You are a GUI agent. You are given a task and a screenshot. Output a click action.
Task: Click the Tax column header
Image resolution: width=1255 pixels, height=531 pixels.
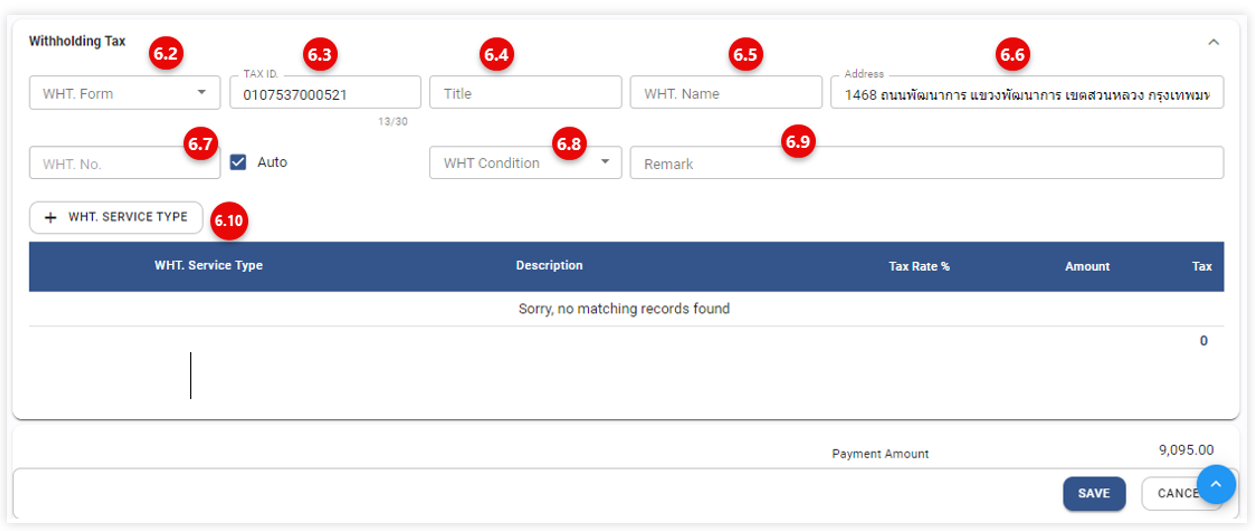click(x=1201, y=267)
